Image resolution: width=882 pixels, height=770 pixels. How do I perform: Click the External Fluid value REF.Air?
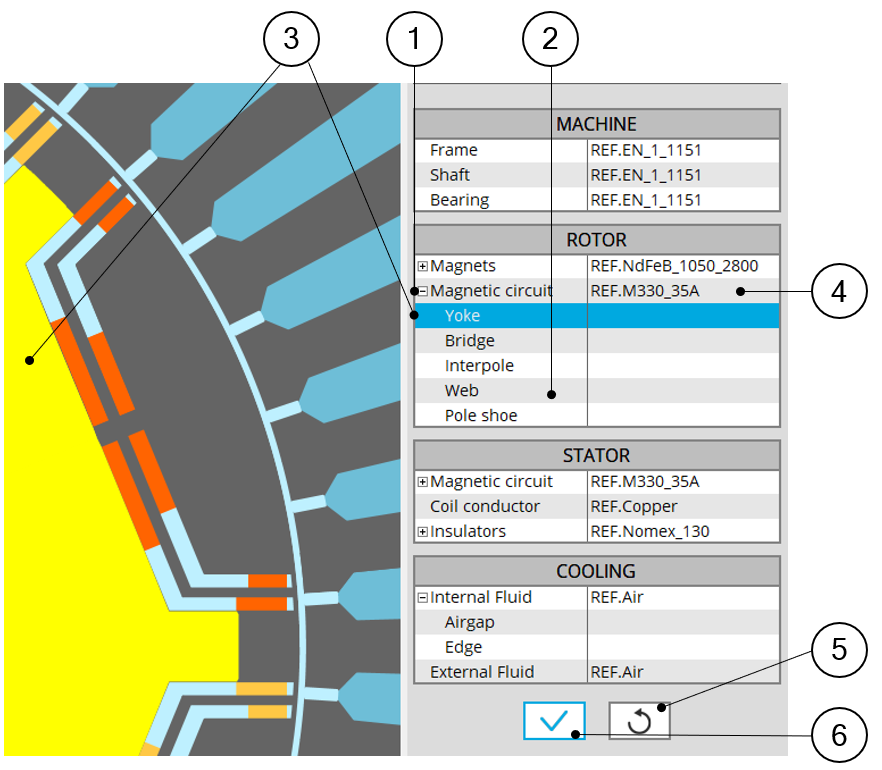click(617, 673)
